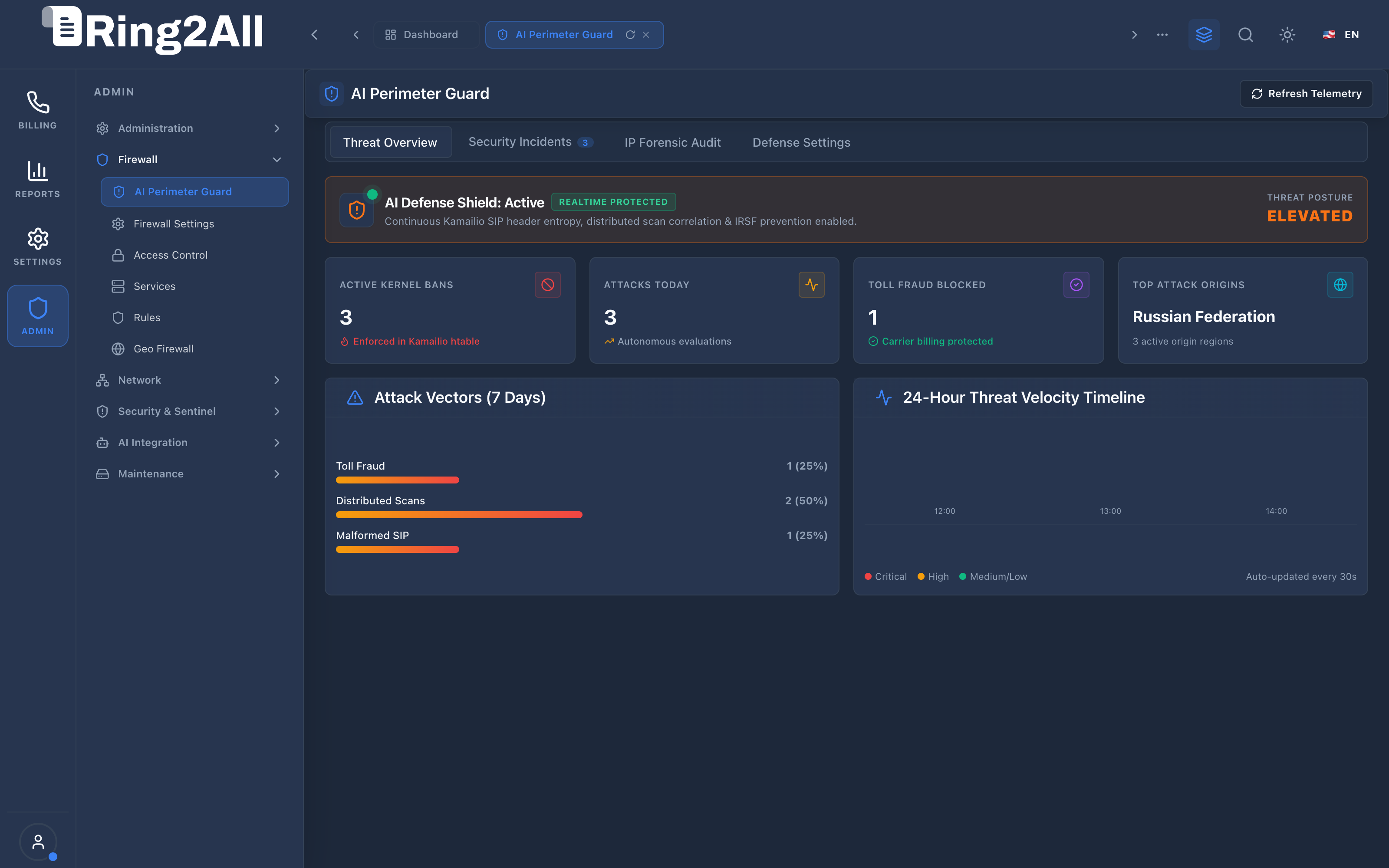The height and width of the screenshot is (868, 1389).
Task: Open the Billing phone icon
Action: tap(38, 103)
